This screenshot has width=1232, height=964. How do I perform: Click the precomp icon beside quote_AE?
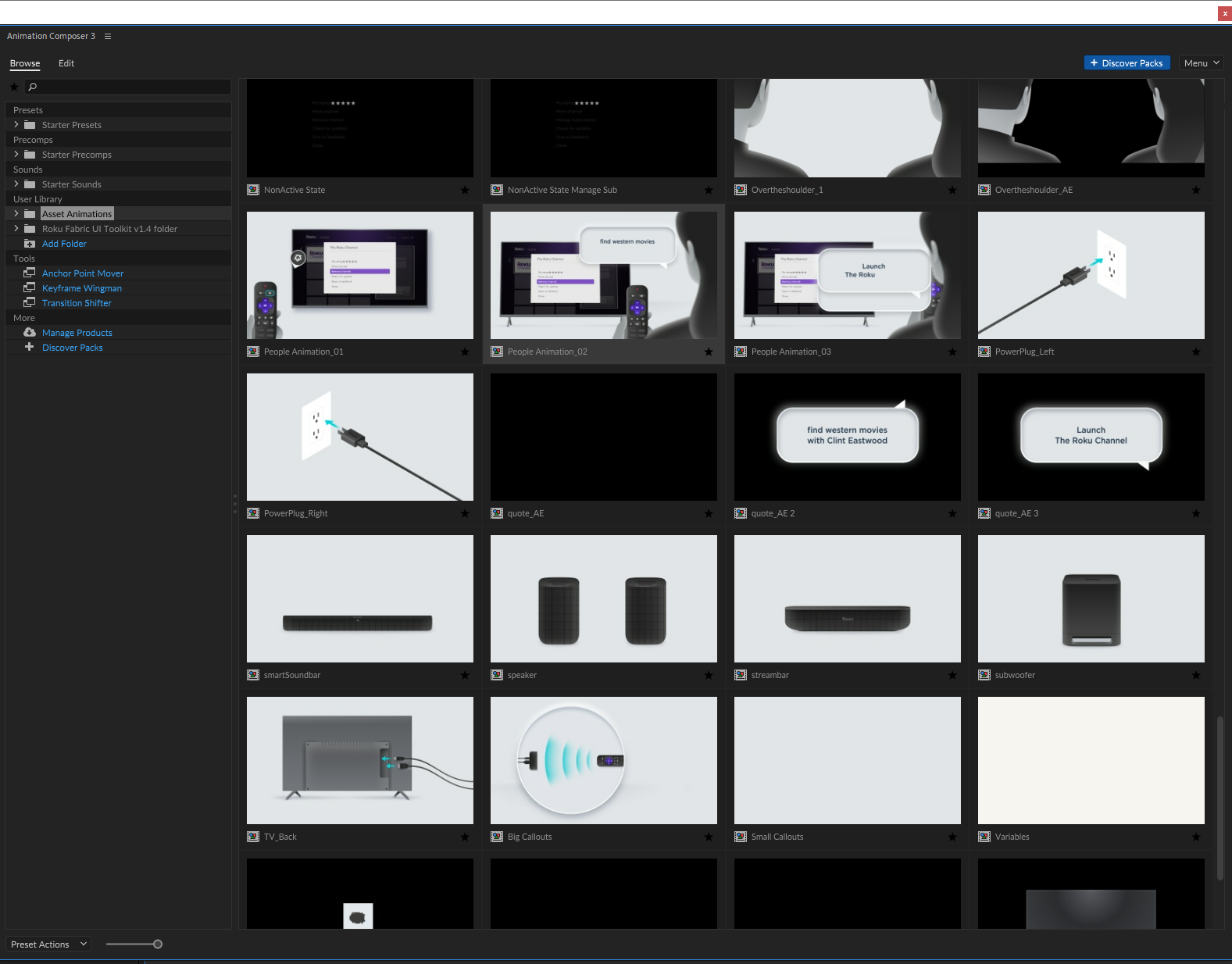tap(497, 513)
